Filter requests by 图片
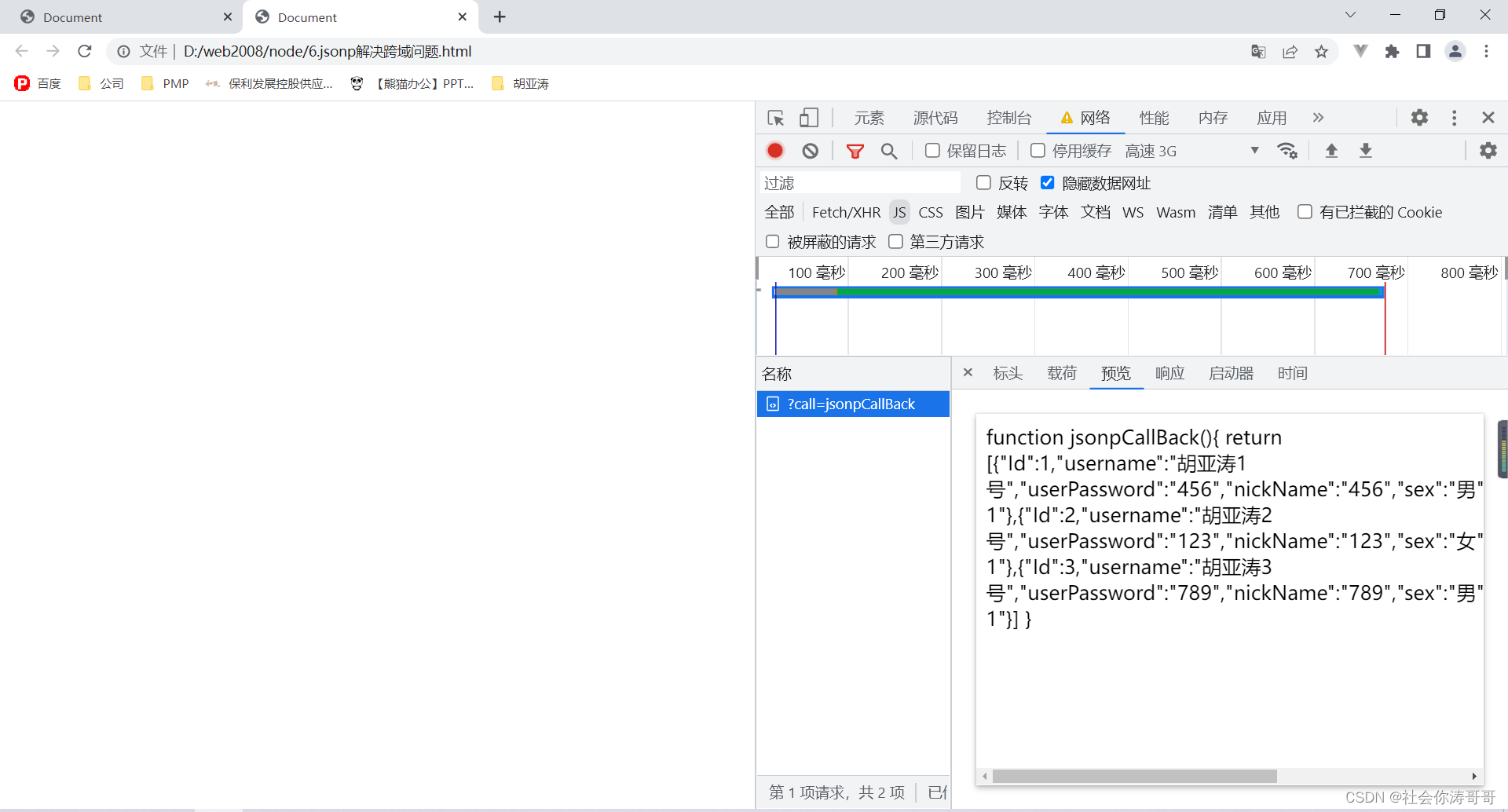The height and width of the screenshot is (812, 1508). tap(970, 212)
